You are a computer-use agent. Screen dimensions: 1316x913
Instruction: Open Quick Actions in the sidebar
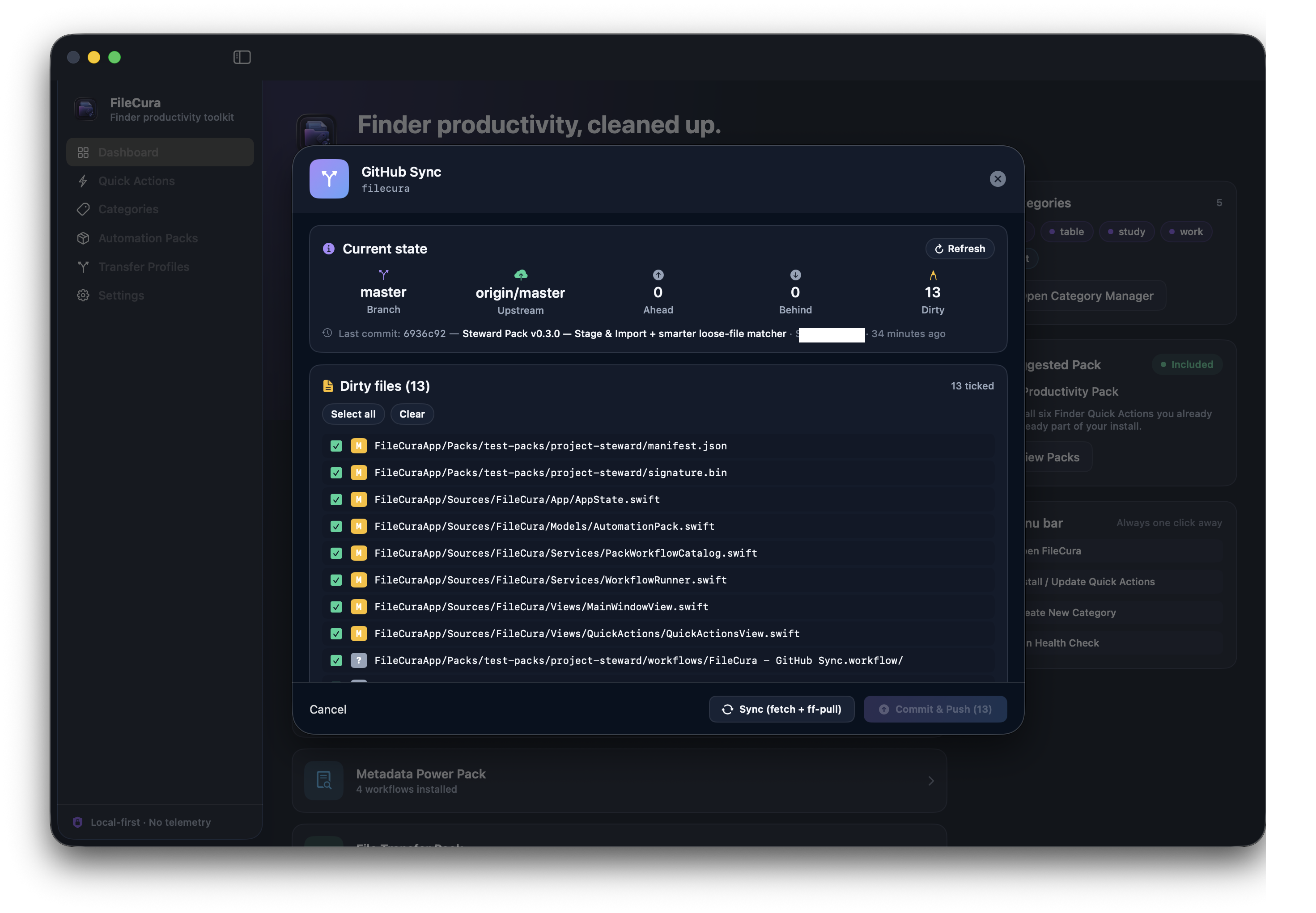click(160, 181)
